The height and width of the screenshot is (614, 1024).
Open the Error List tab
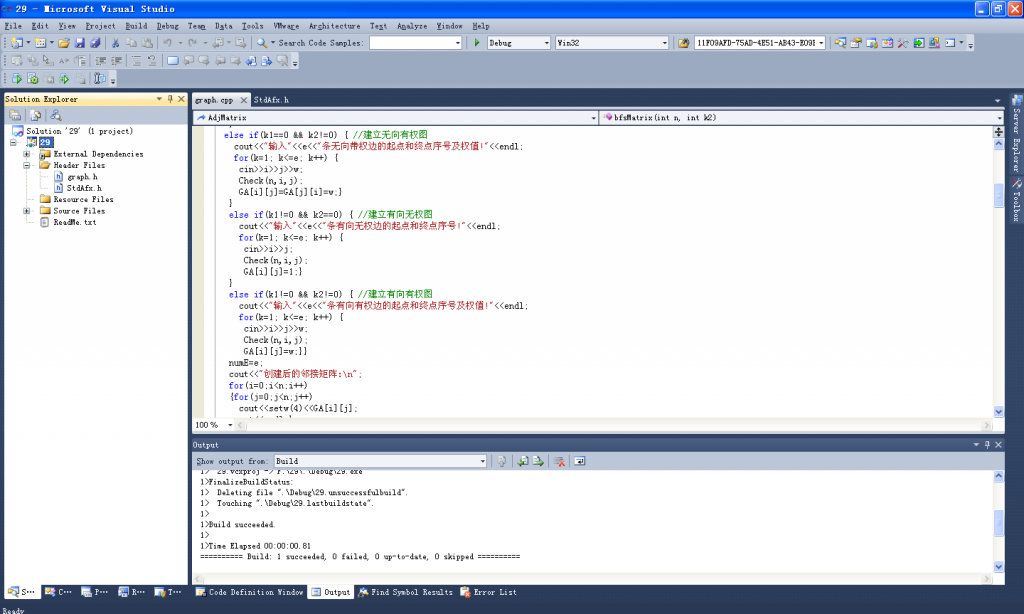pyautogui.click(x=488, y=592)
